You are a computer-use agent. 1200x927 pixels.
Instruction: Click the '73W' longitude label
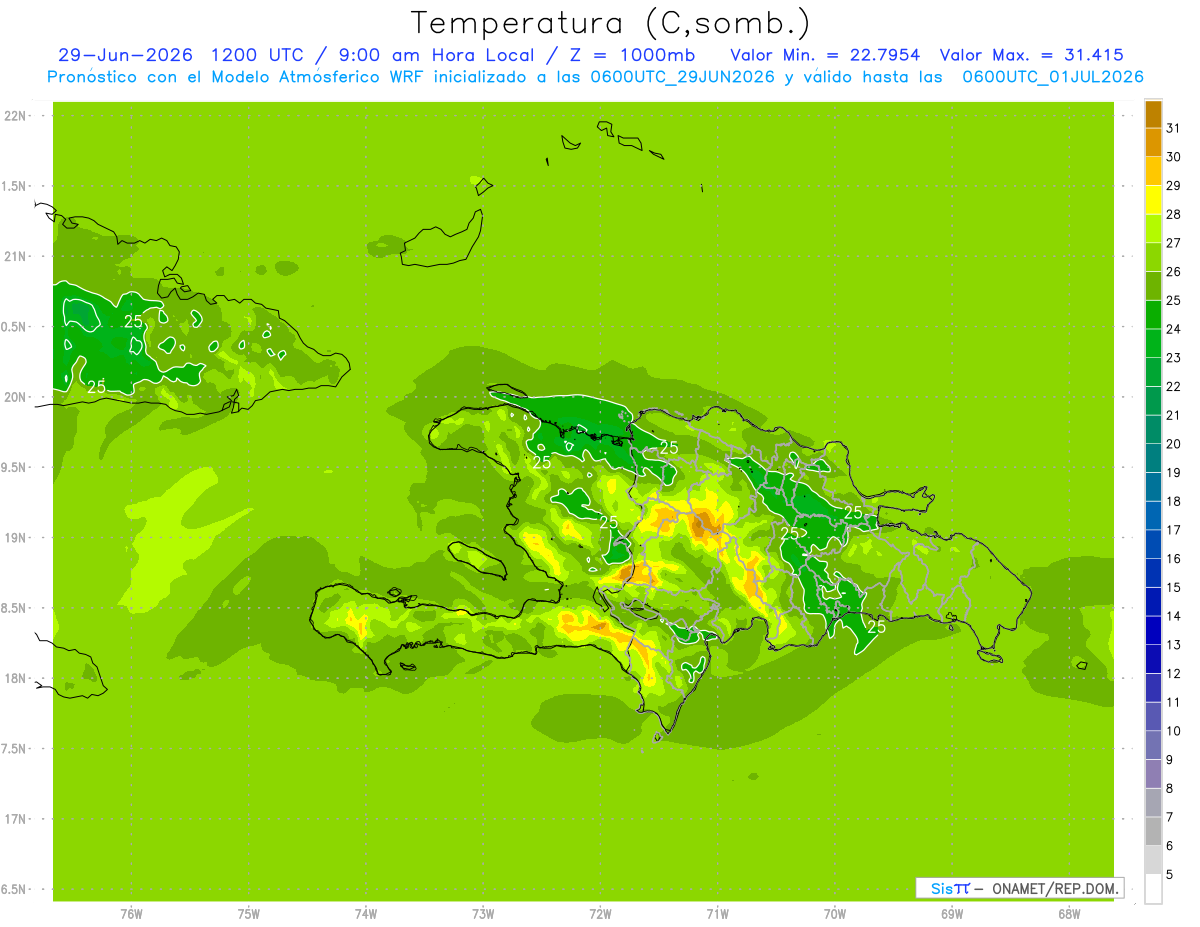pyautogui.click(x=483, y=914)
